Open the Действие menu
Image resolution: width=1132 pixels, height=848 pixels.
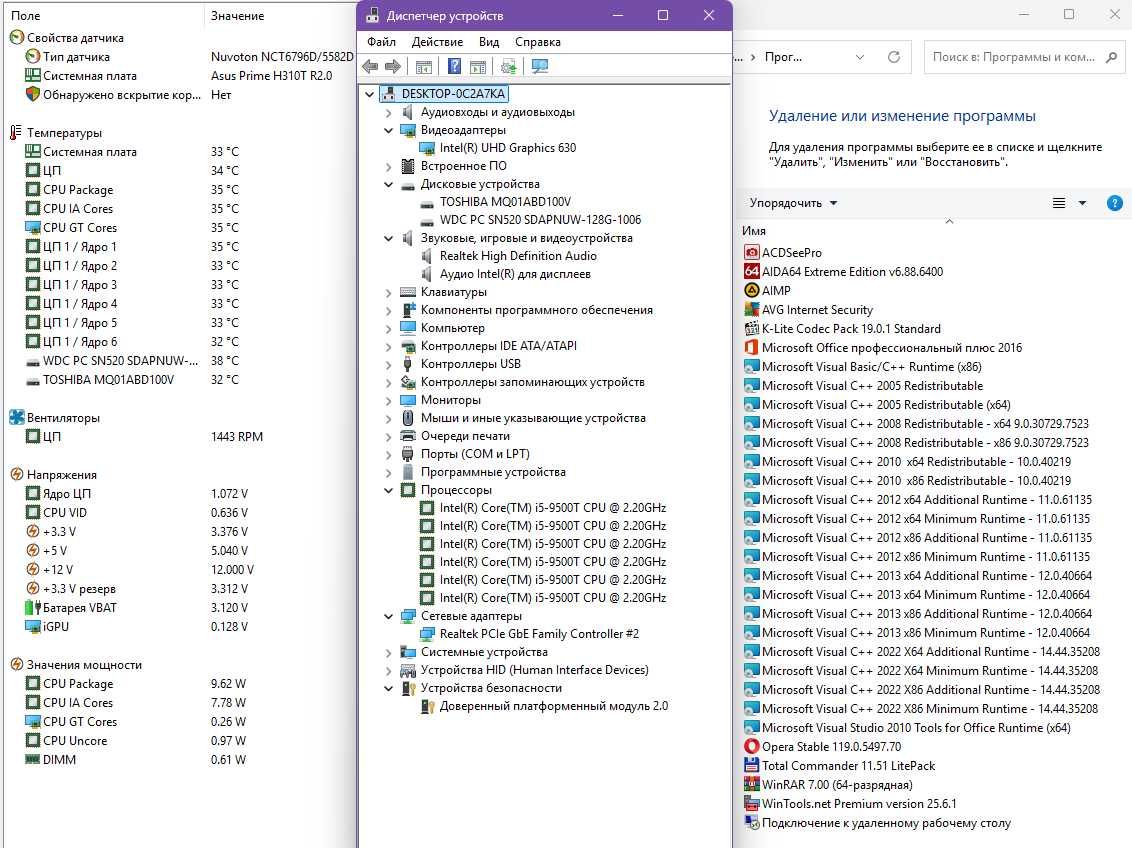click(x=437, y=42)
